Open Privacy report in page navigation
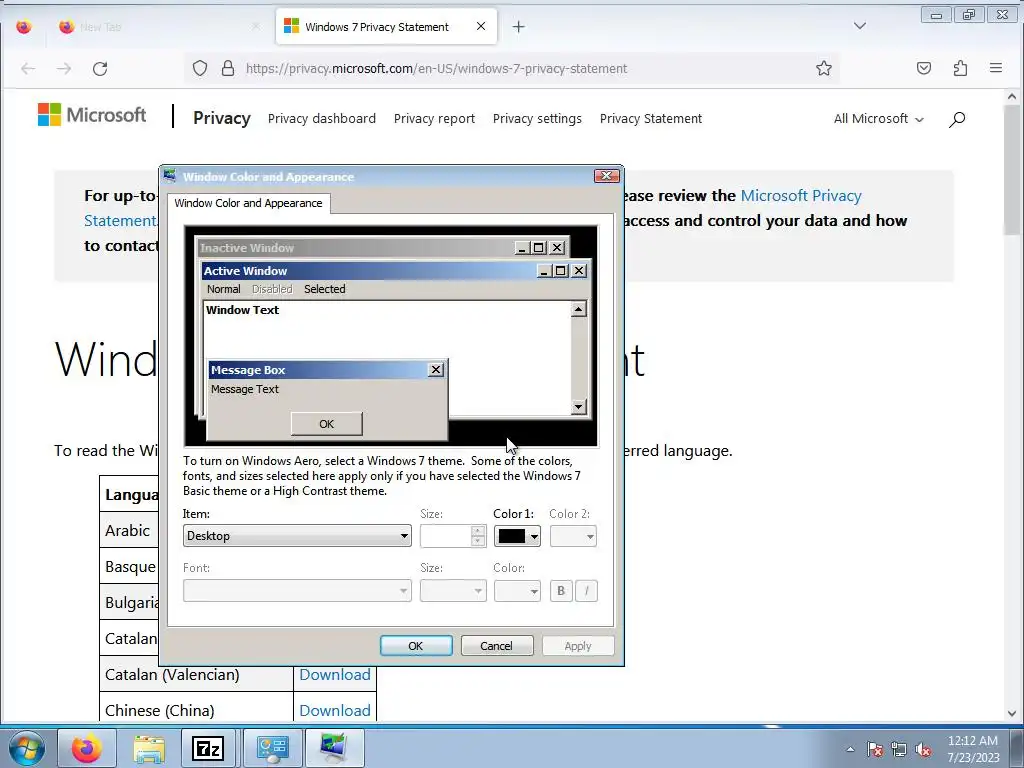The height and width of the screenshot is (768, 1024). (x=434, y=119)
